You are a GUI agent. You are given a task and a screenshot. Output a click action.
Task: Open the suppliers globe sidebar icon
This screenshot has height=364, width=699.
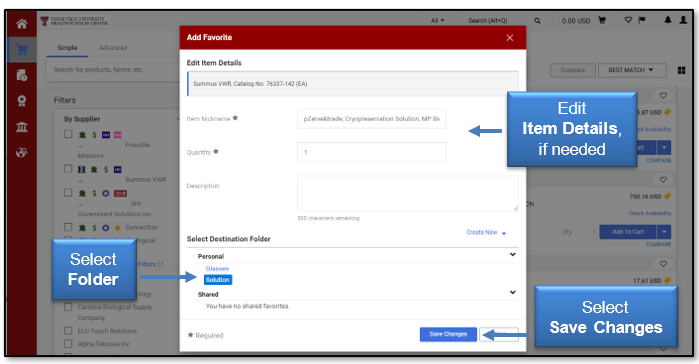[x=21, y=153]
